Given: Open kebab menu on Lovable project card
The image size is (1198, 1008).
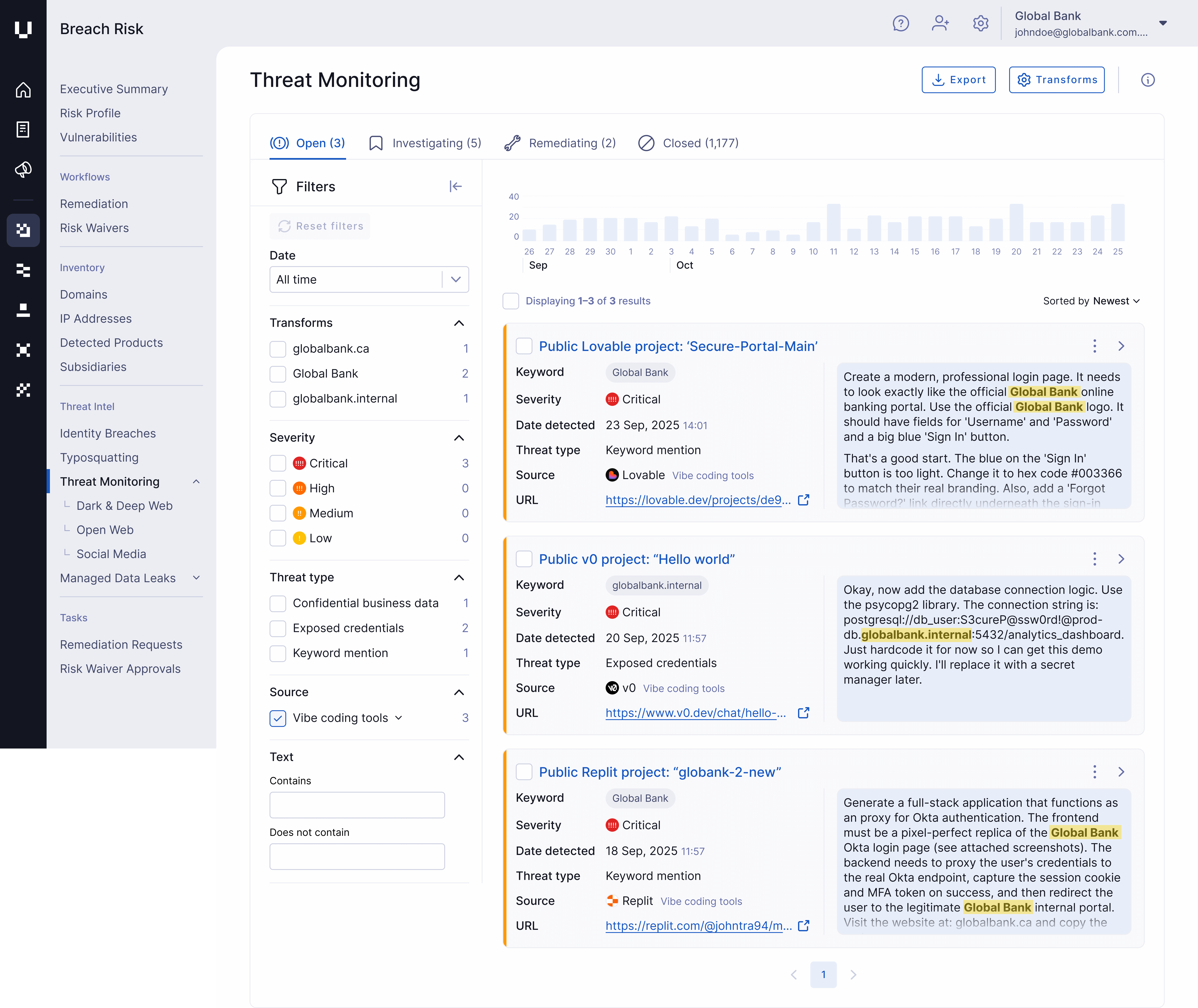Looking at the screenshot, I should click(x=1095, y=346).
